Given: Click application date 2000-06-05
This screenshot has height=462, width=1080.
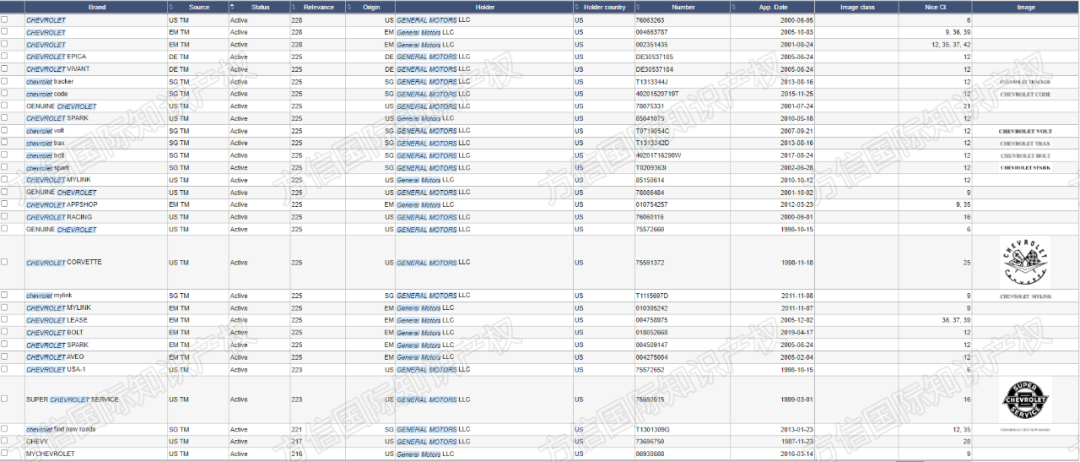Looking at the screenshot, I should pos(797,21).
